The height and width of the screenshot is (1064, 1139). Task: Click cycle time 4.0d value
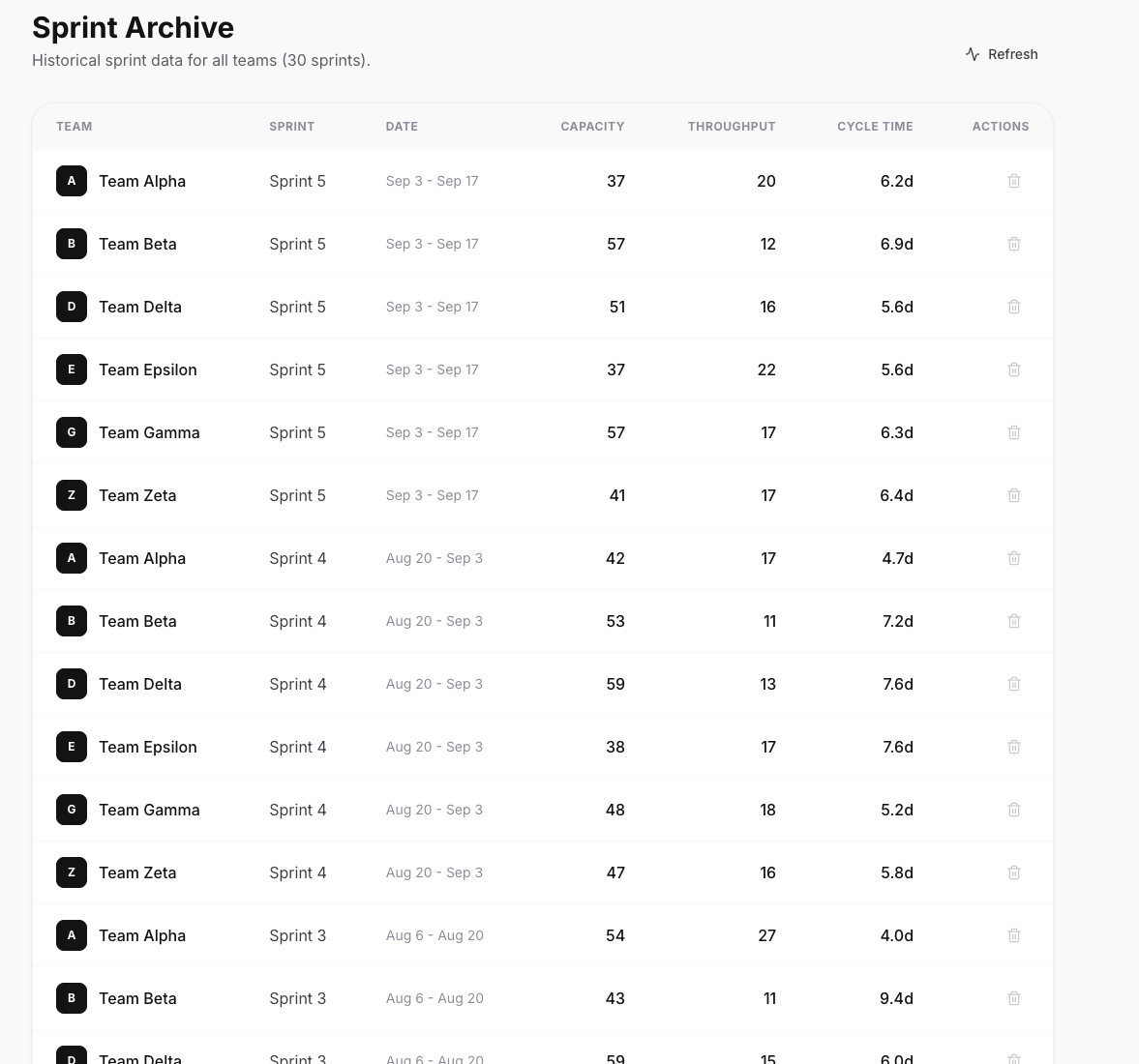tap(896, 935)
